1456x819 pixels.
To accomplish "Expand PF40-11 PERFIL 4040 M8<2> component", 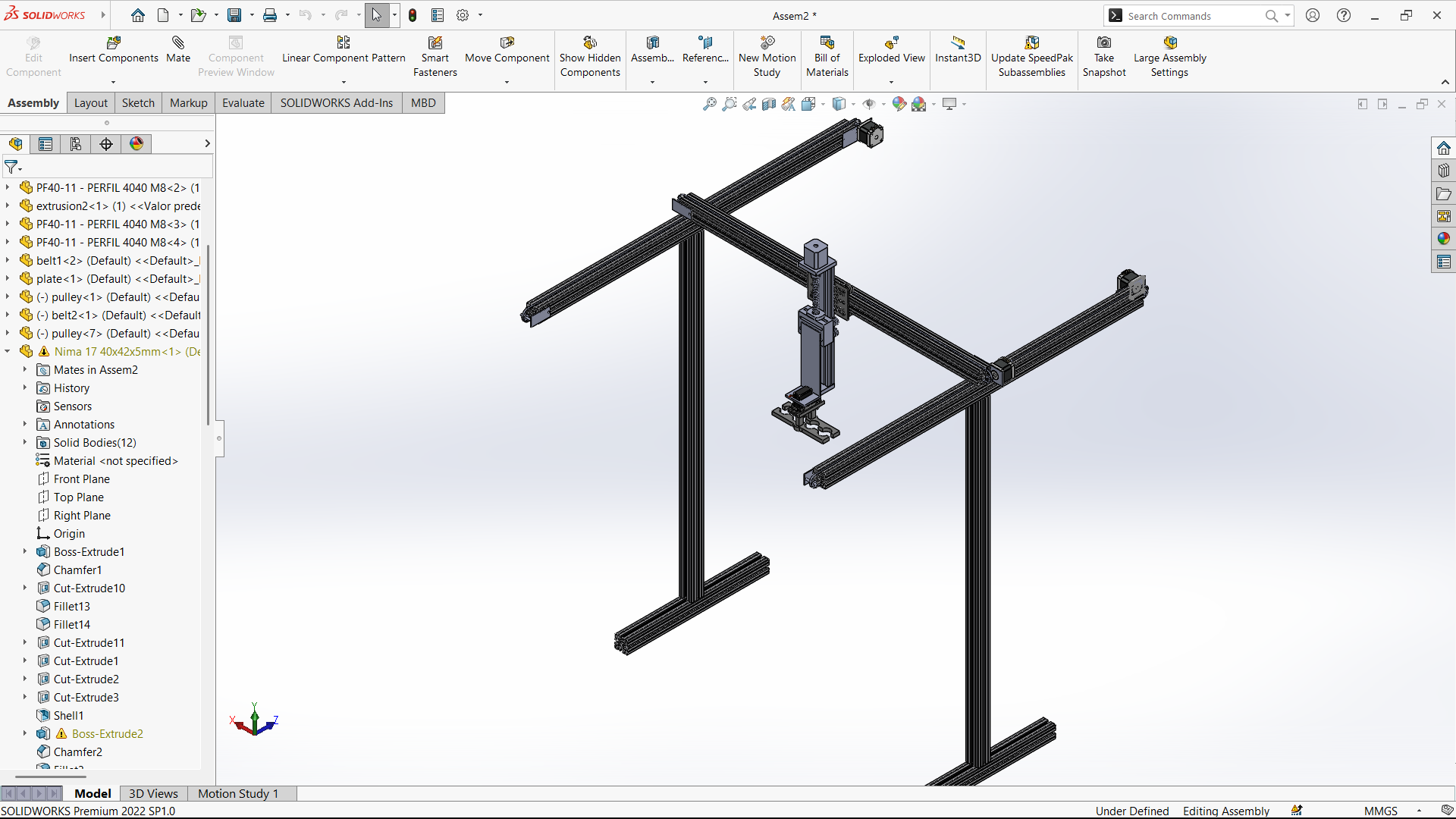I will point(8,187).
